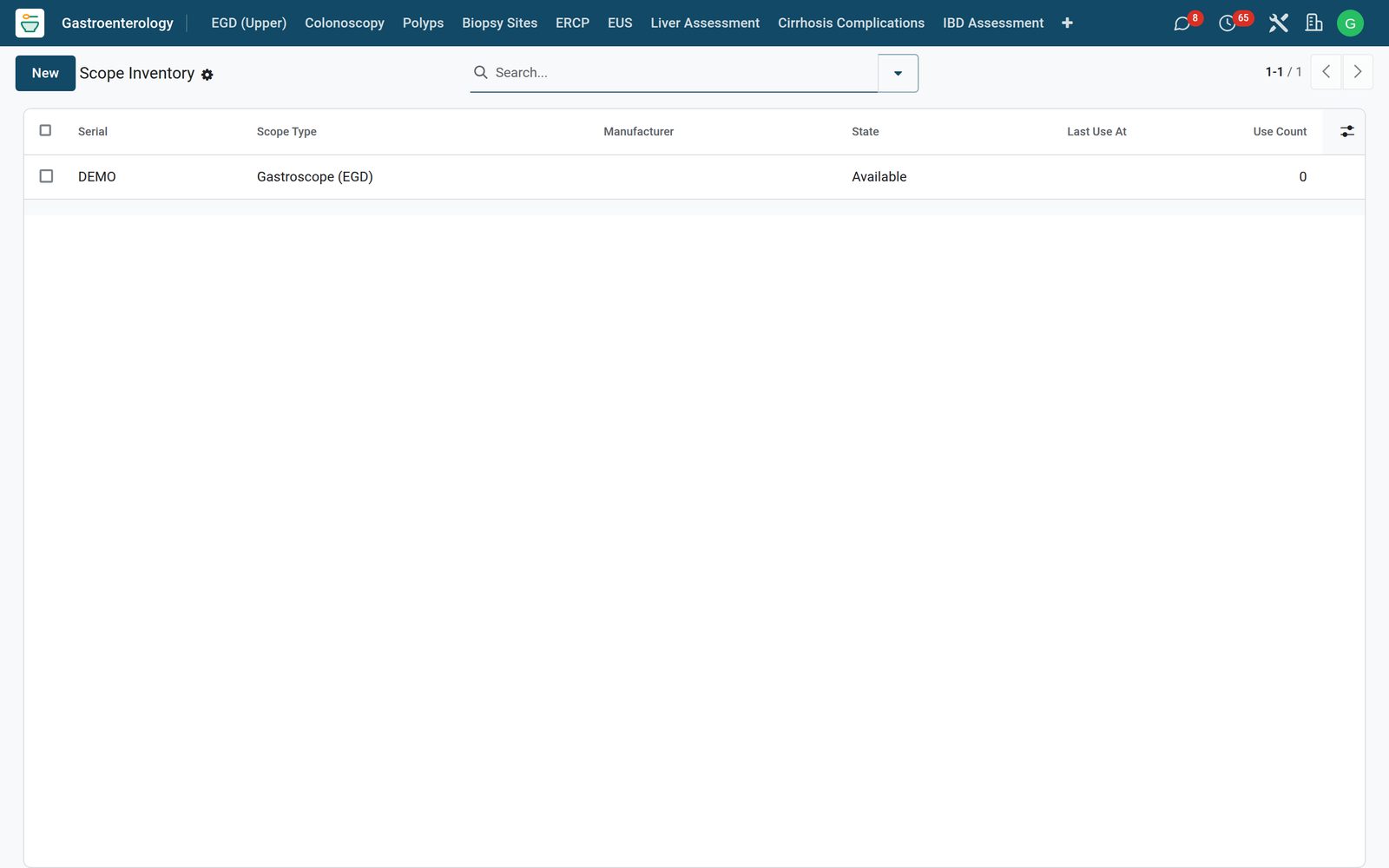This screenshot has width=1389, height=868.
Task: Open the developer tools wrench icon
Action: [1278, 23]
